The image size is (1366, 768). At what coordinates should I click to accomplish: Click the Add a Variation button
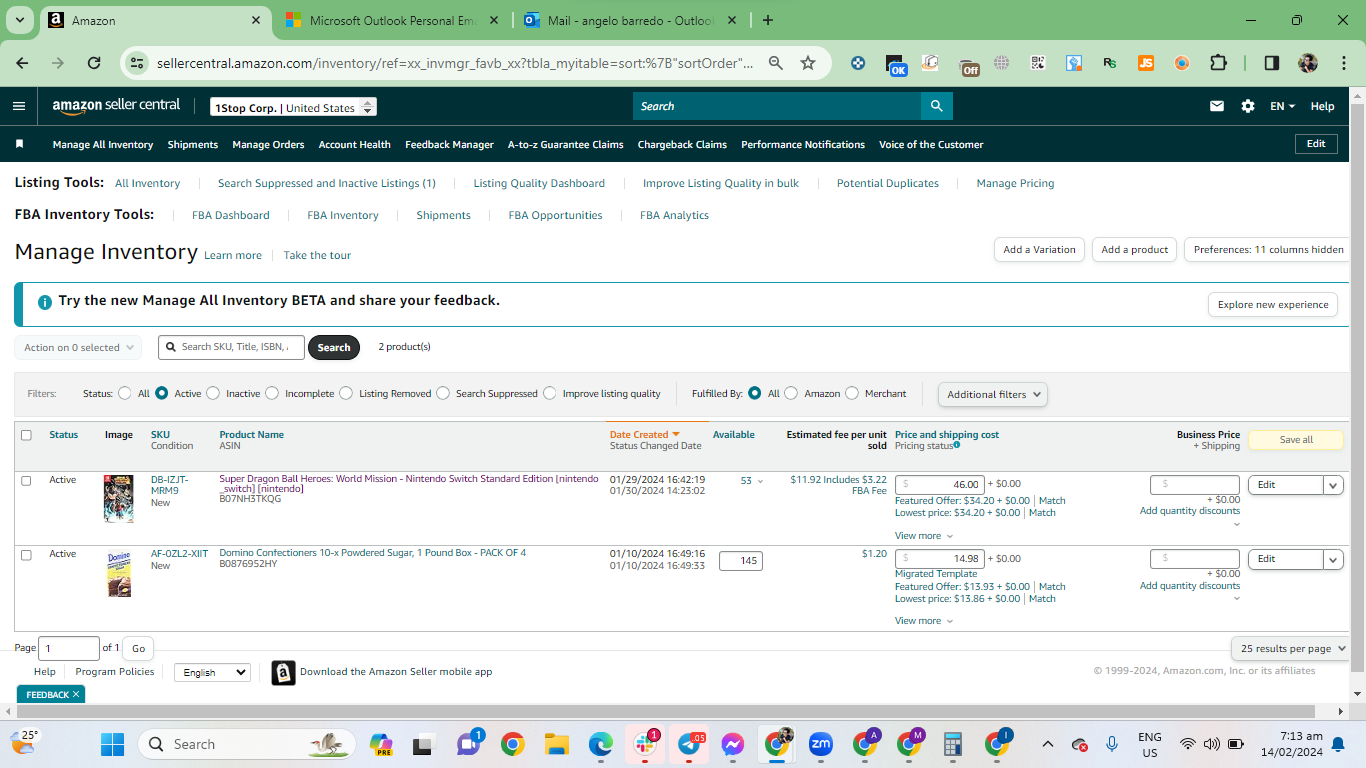tap(1040, 250)
